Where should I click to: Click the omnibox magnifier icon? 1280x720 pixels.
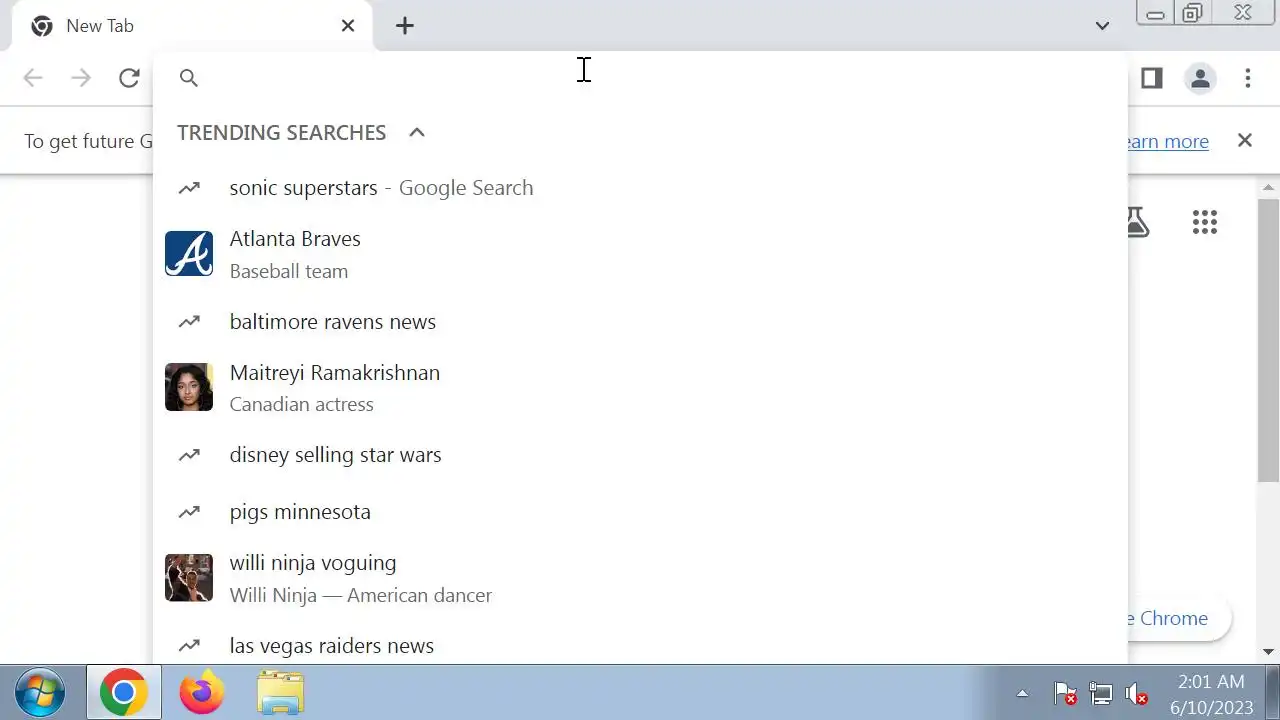point(189,78)
